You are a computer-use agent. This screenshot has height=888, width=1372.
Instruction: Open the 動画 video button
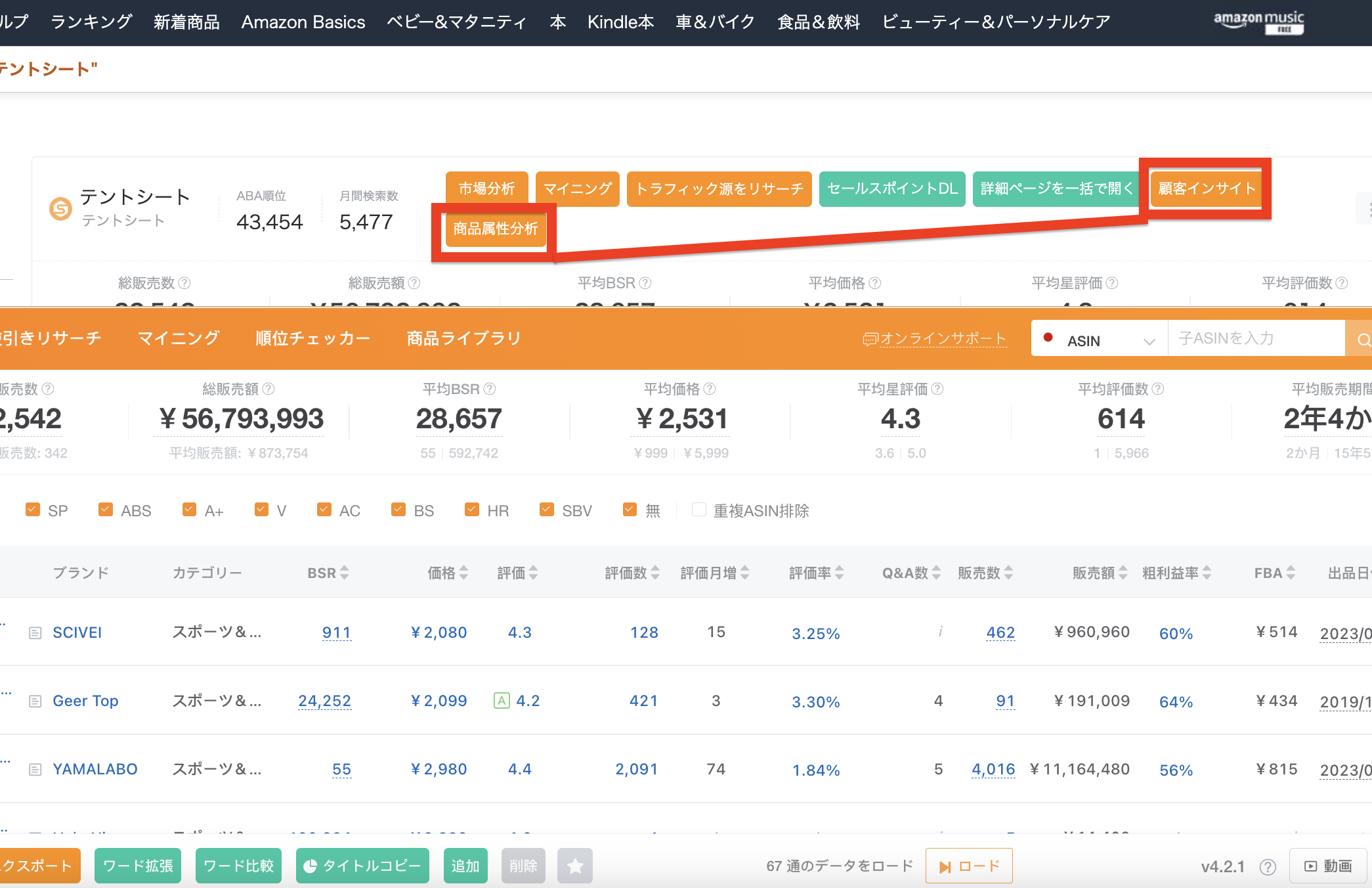[x=1329, y=866]
